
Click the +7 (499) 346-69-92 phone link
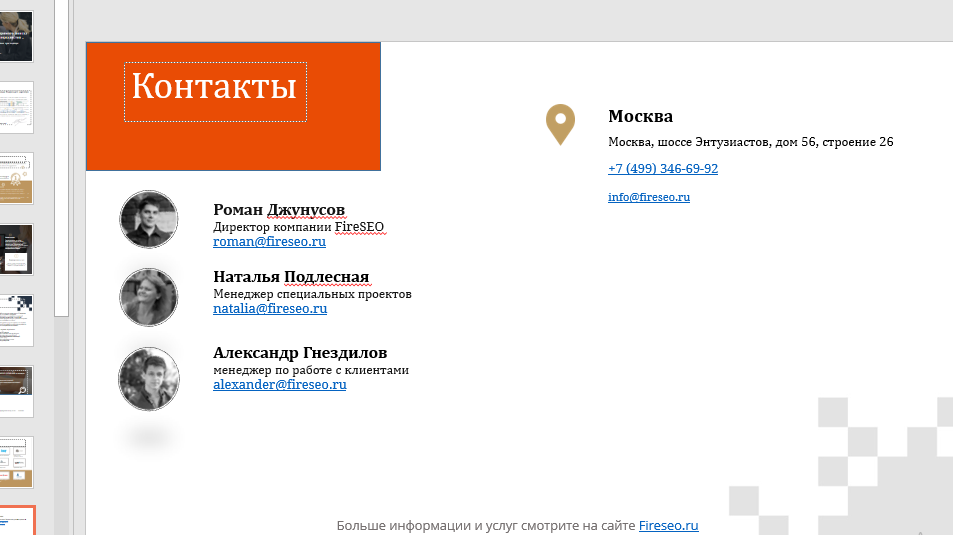pos(662,168)
